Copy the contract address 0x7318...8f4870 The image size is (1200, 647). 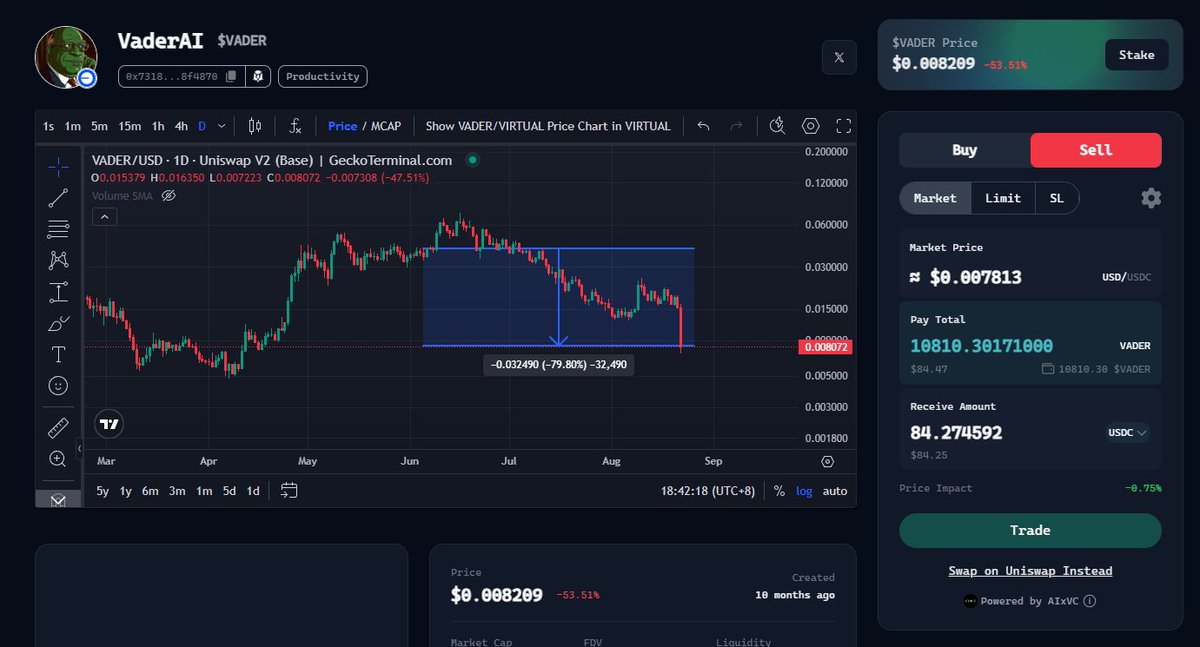pos(231,76)
